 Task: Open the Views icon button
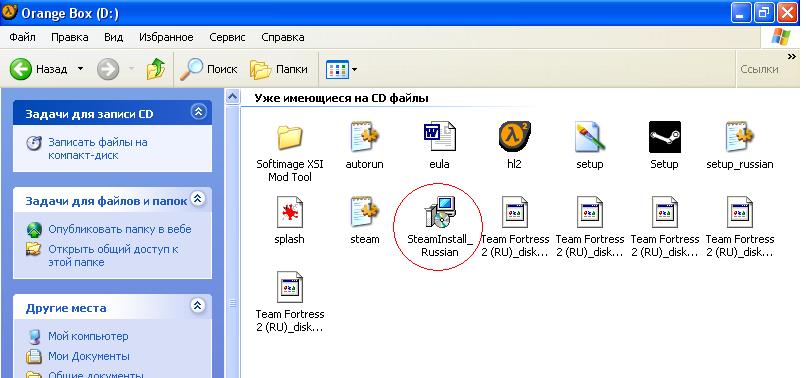[337, 69]
